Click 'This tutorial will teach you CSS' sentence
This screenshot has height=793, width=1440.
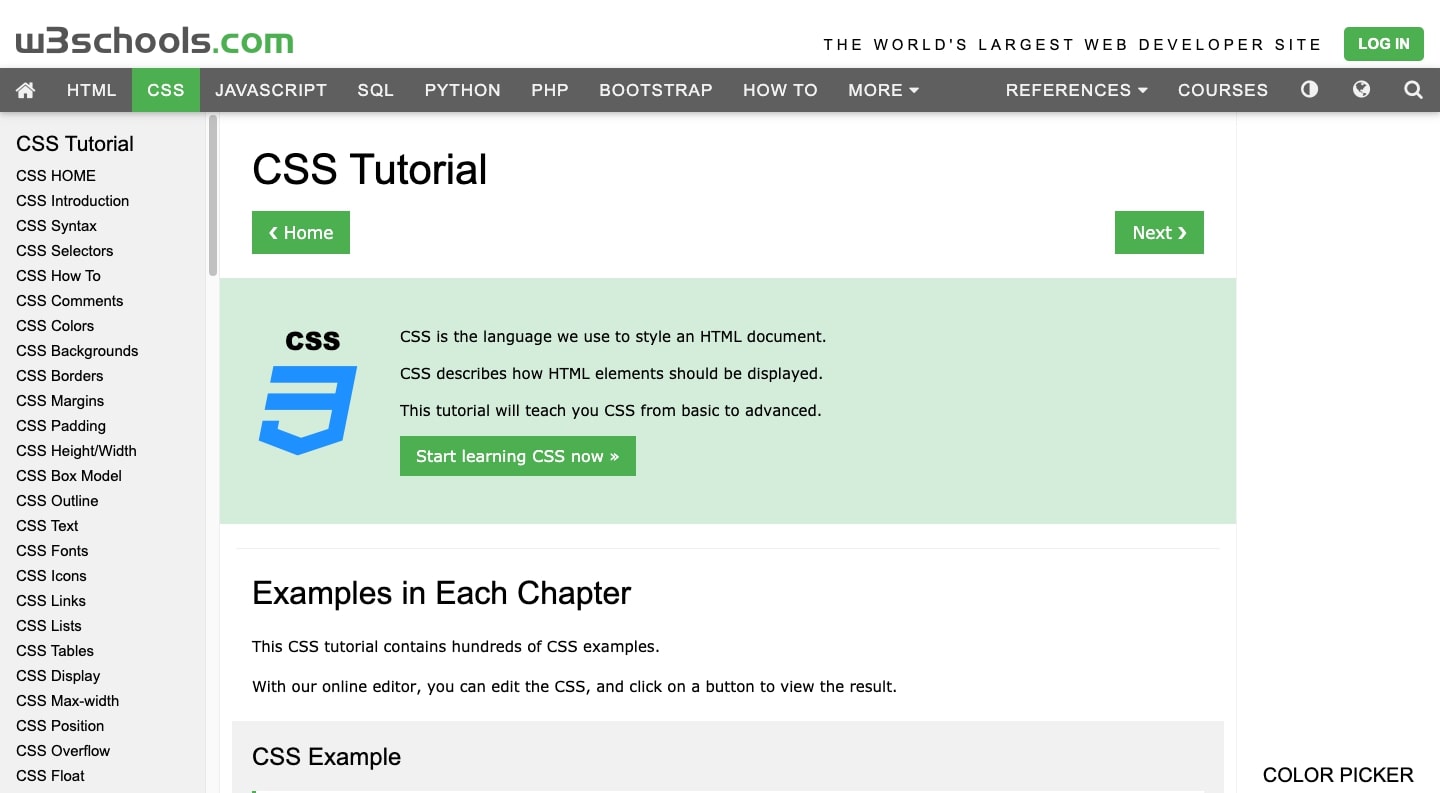pyautogui.click(x=611, y=410)
